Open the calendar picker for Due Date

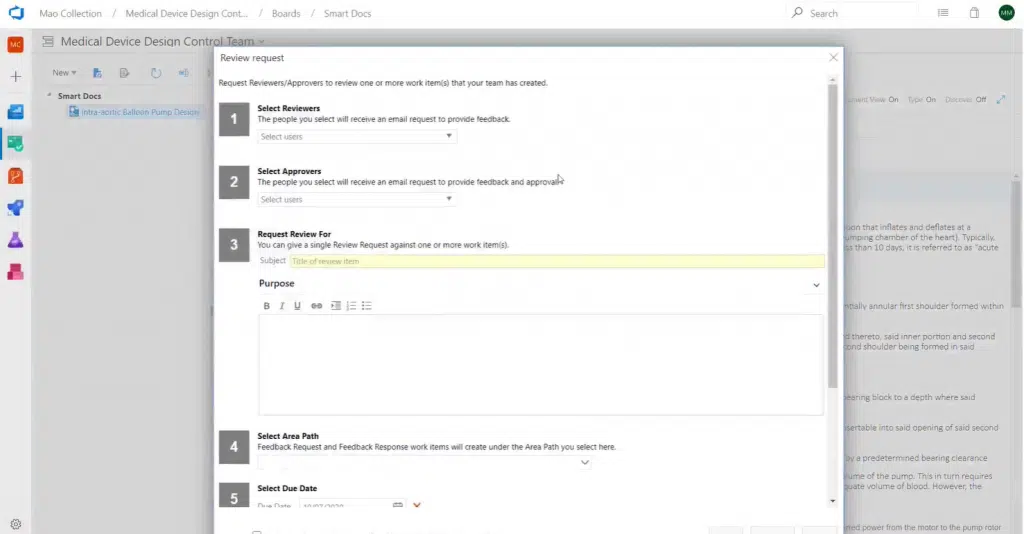(x=397, y=505)
